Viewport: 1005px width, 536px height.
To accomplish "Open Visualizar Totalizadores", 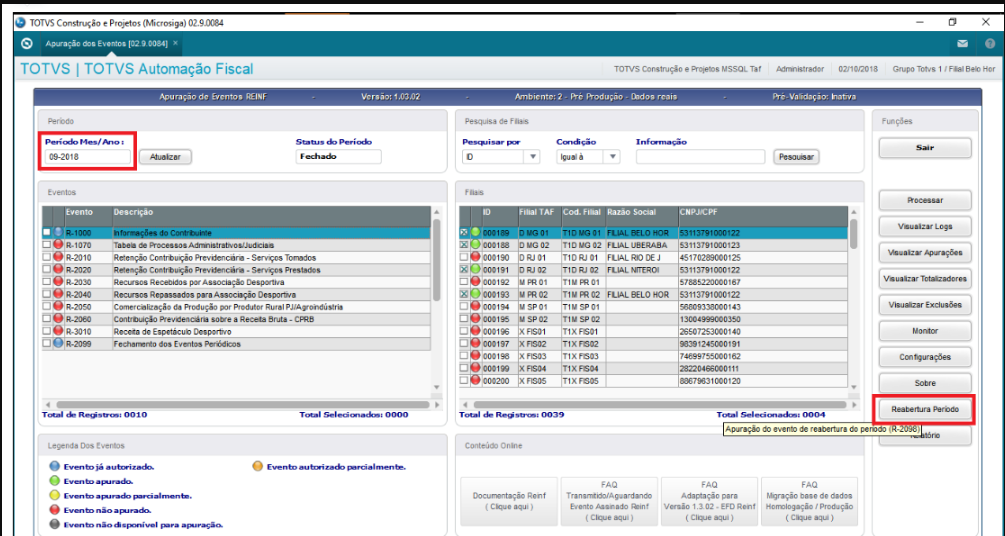I will click(x=925, y=279).
